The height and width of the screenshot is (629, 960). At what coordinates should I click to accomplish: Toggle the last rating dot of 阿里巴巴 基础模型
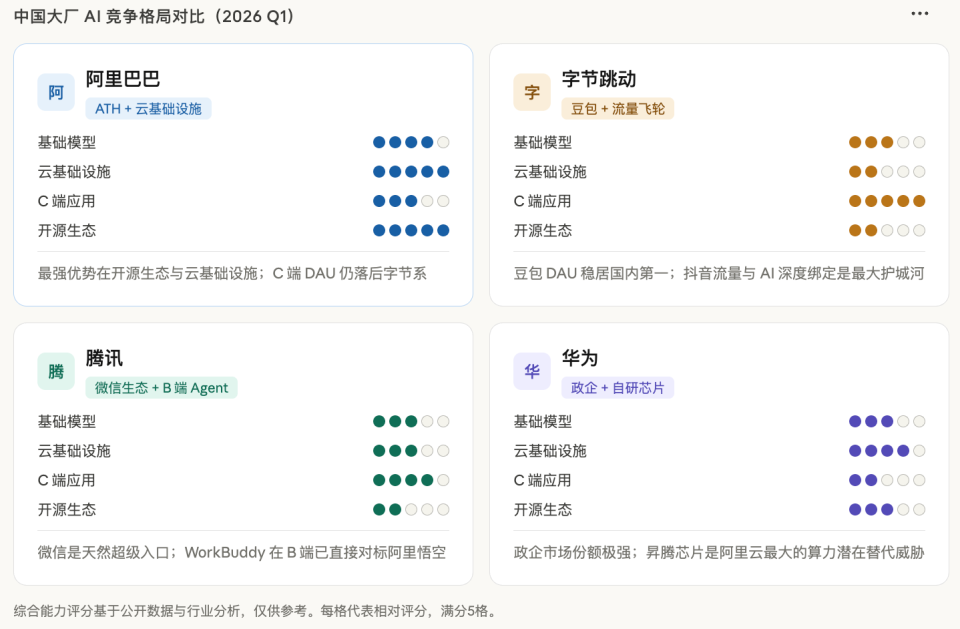442,142
